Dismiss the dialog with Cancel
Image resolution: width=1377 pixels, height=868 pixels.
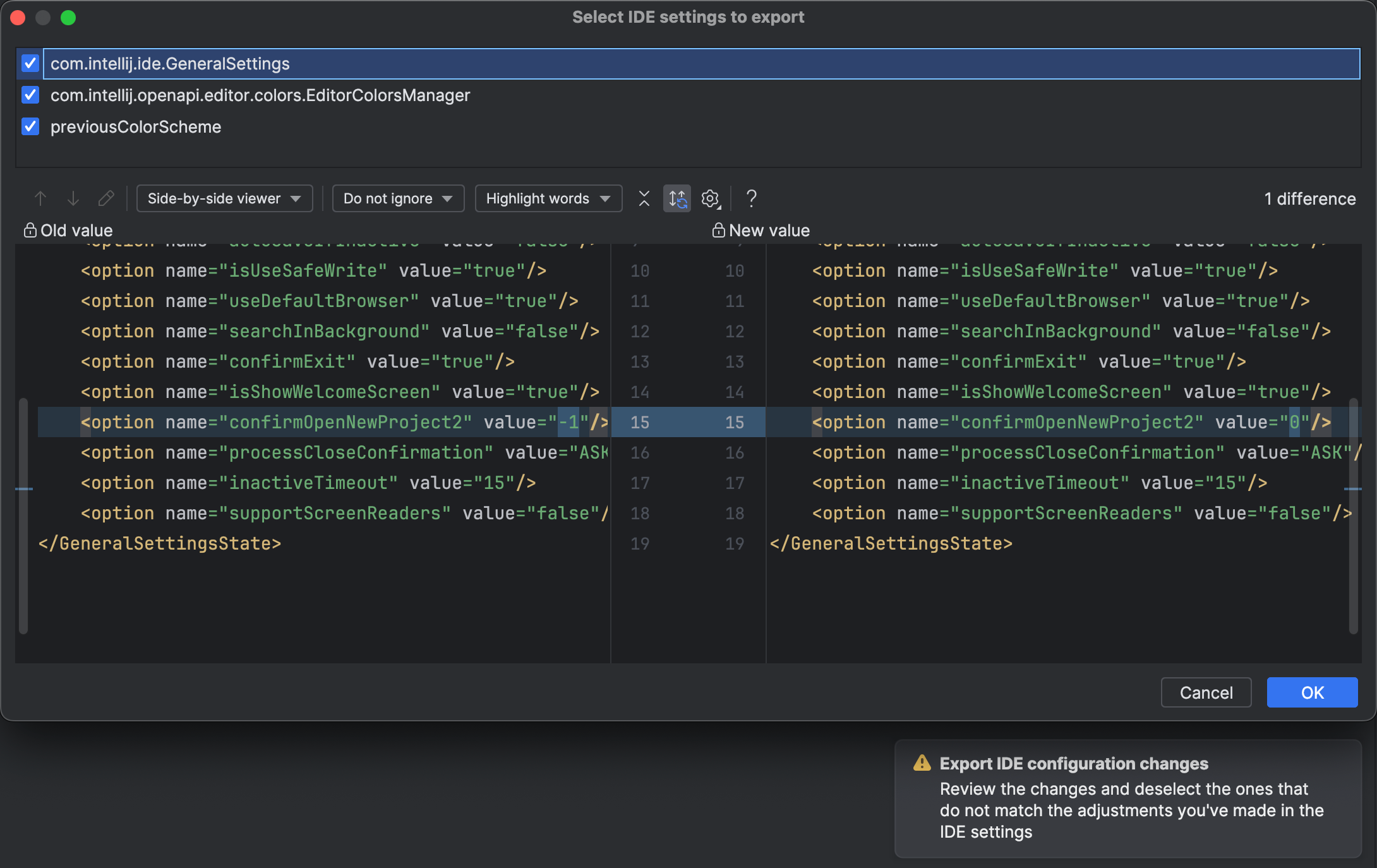tap(1205, 692)
